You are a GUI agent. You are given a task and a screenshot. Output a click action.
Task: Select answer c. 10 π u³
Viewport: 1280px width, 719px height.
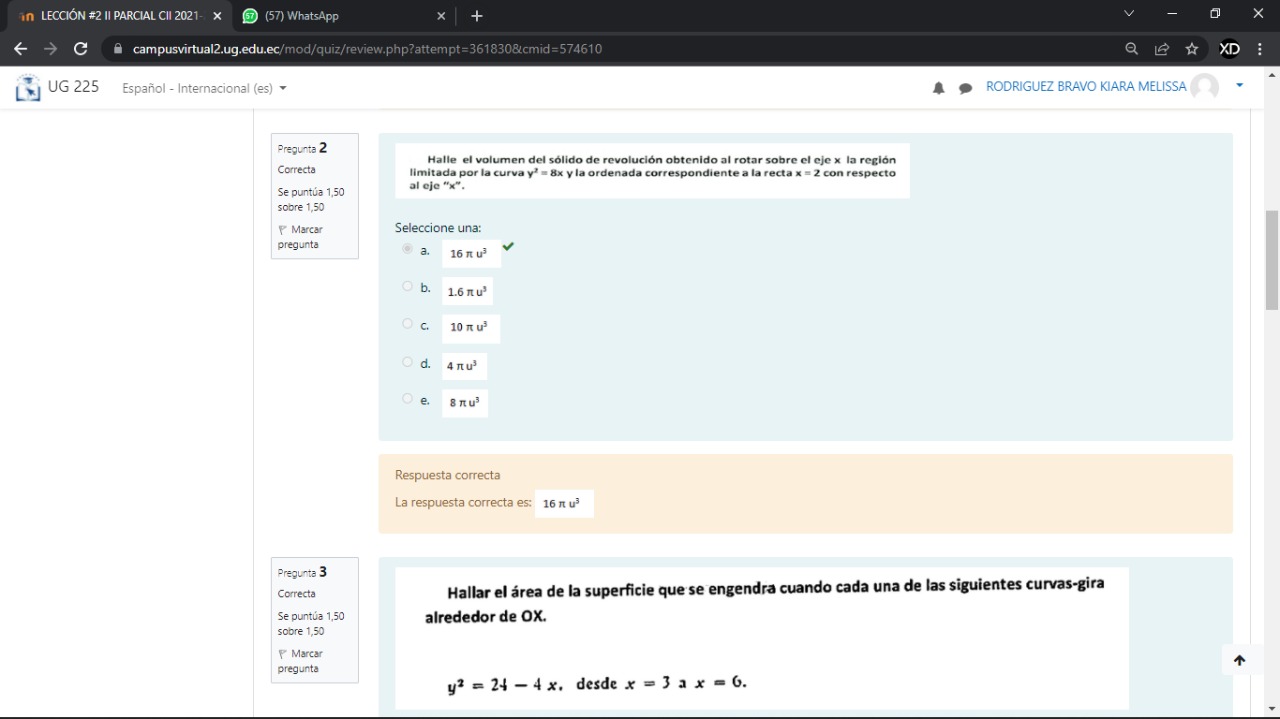[407, 324]
